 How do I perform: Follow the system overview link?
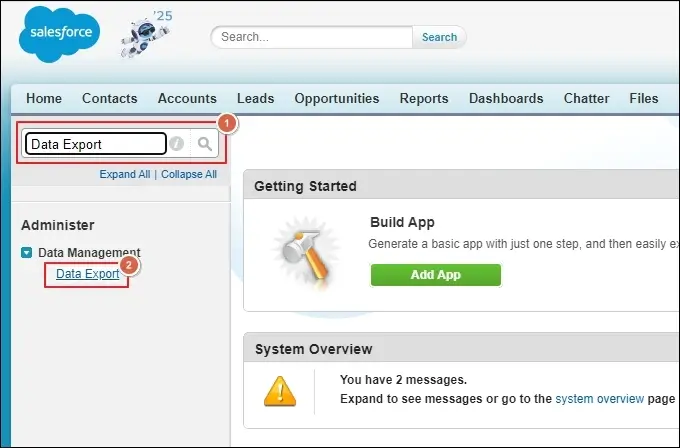tap(599, 398)
